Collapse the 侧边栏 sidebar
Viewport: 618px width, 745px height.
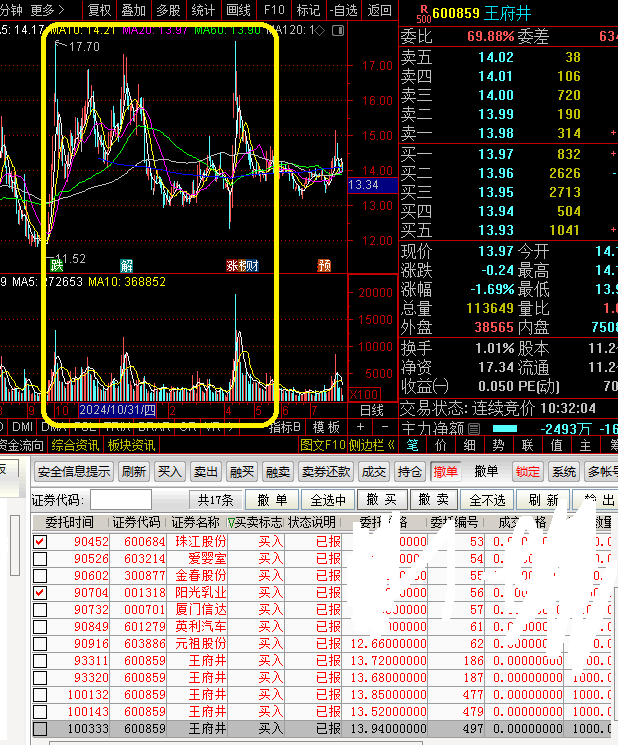pyautogui.click(x=372, y=445)
